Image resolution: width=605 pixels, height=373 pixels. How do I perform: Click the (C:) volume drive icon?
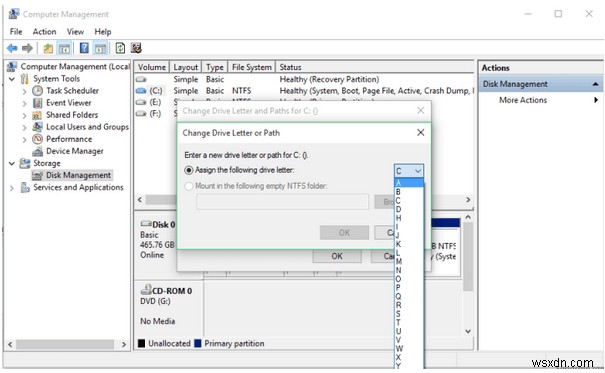(x=142, y=91)
